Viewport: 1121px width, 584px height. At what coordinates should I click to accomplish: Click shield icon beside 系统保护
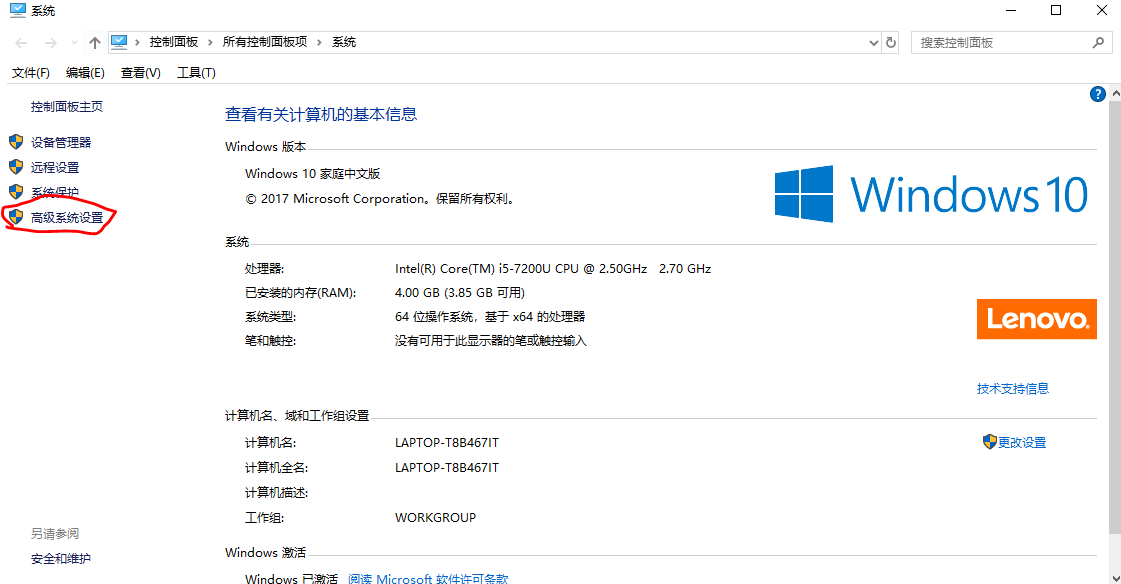coord(16,192)
